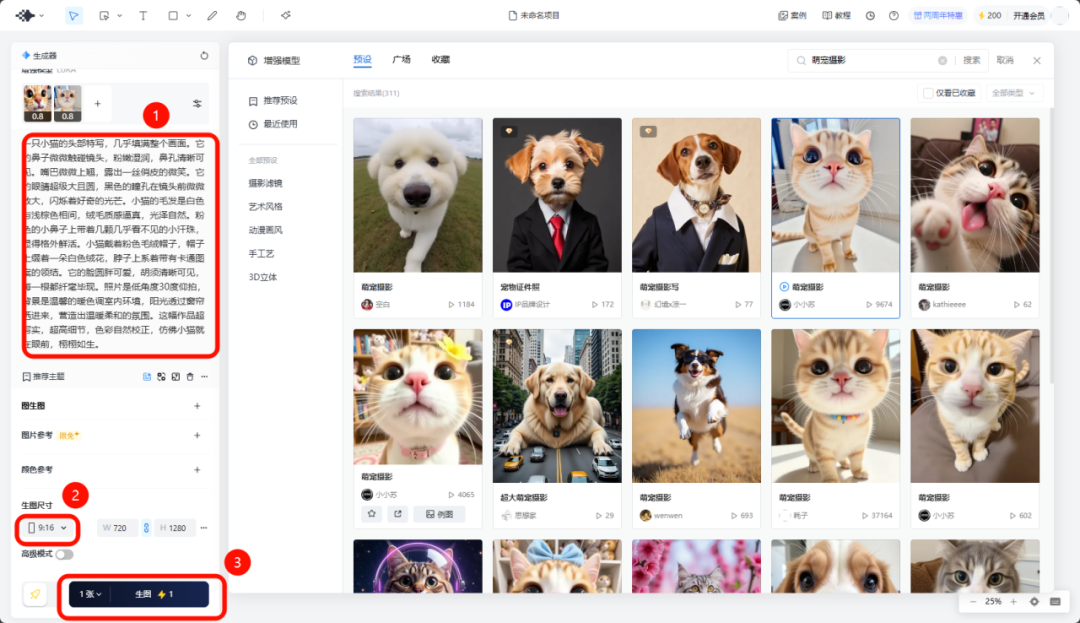Viewport: 1080px width, 623px height.
Task: Switch to the 预设 tab
Action: tap(362, 60)
